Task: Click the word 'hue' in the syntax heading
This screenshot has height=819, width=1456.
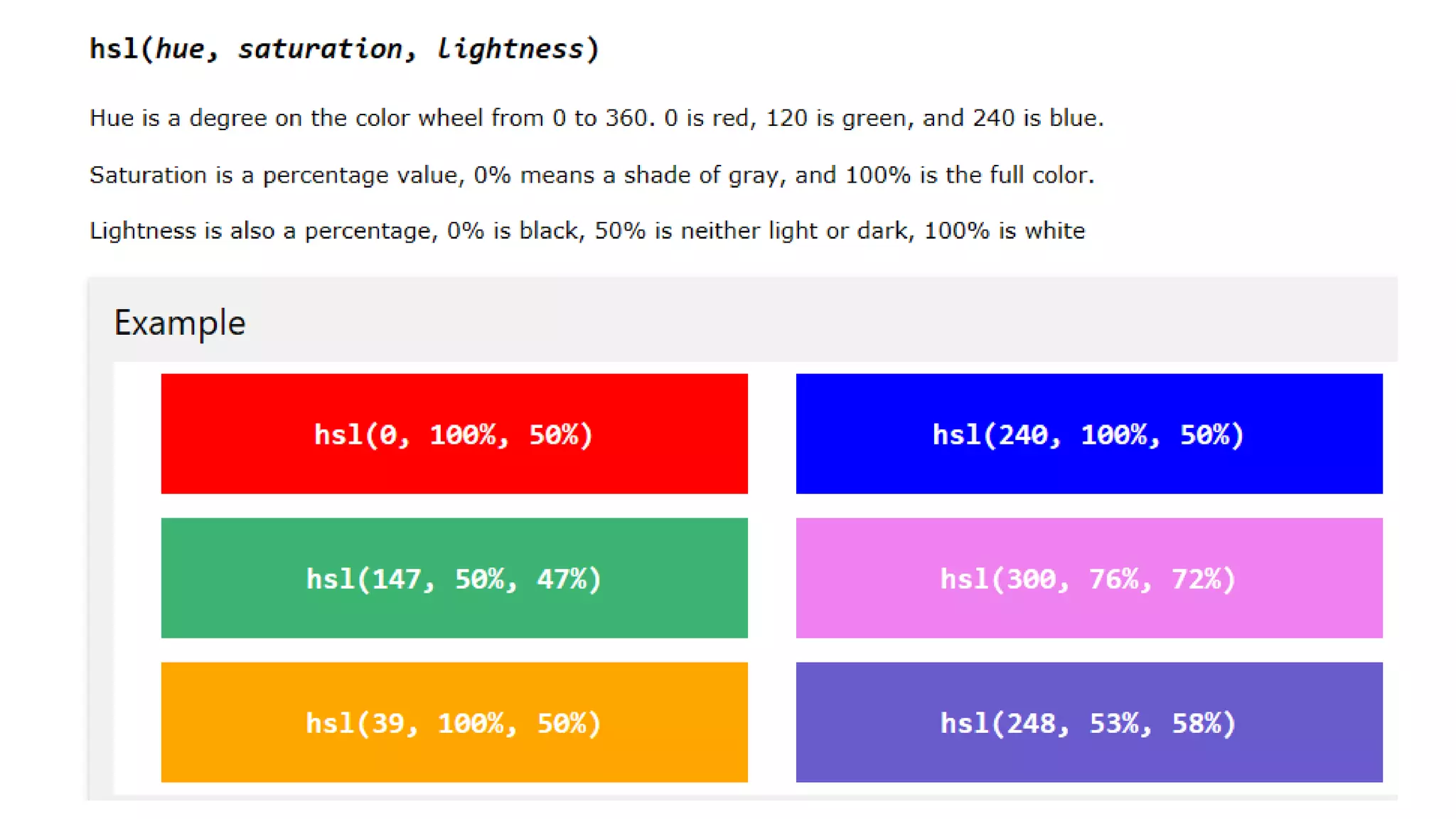Action: [181, 49]
